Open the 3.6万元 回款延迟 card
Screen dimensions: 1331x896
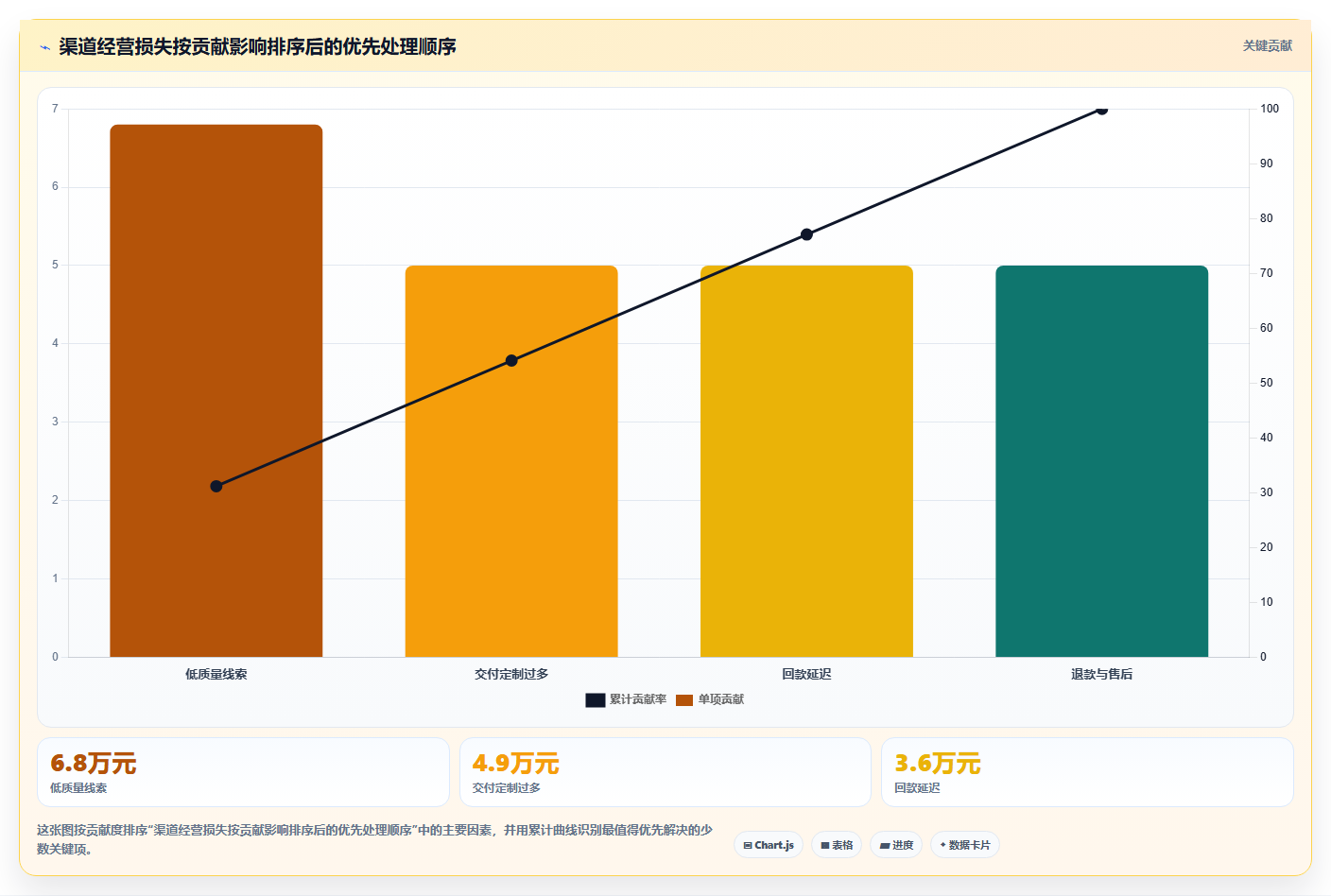(1087, 772)
